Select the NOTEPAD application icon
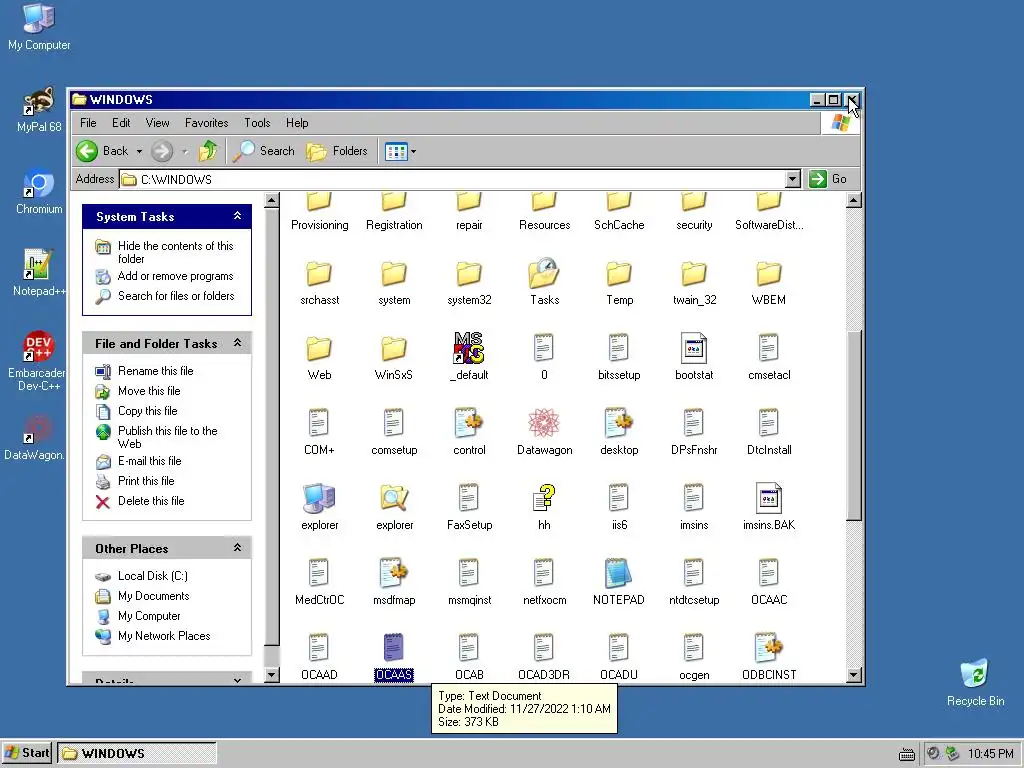Image resolution: width=1024 pixels, height=768 pixels. click(x=618, y=573)
